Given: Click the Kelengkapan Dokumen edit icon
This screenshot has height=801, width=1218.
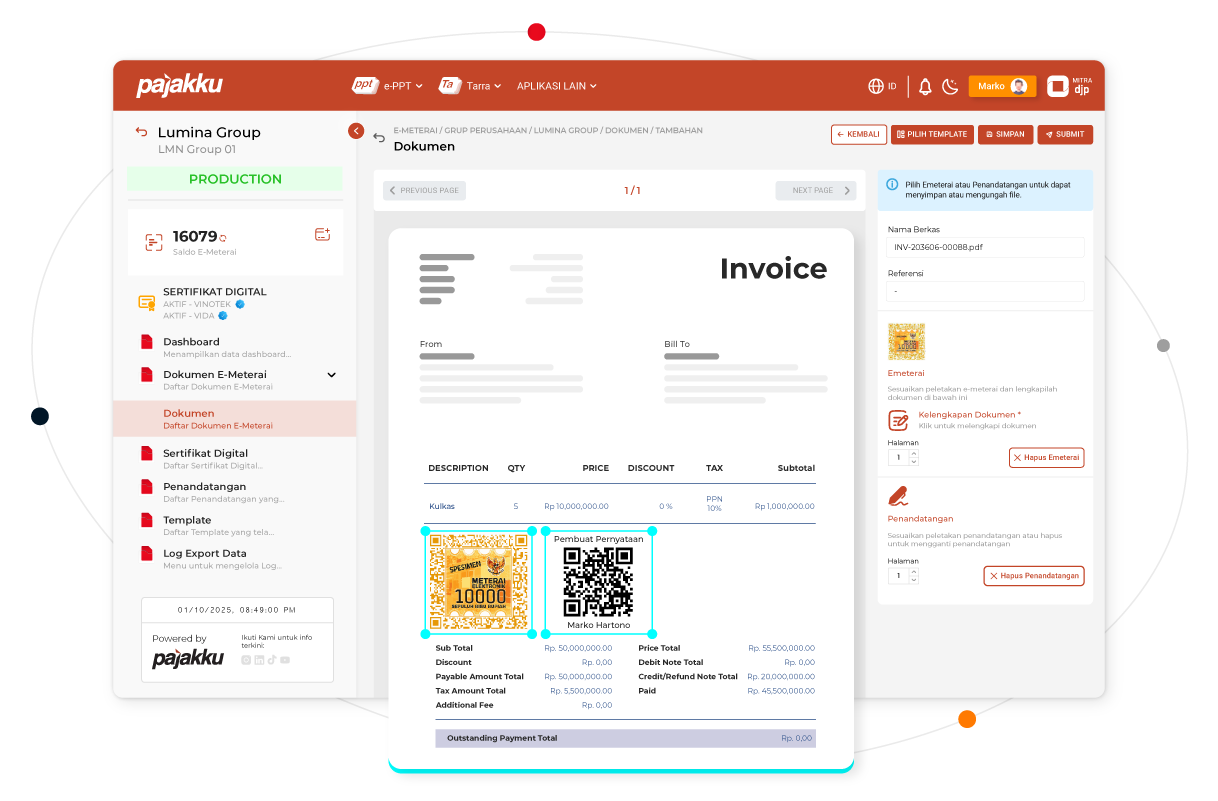Looking at the screenshot, I should pyautogui.click(x=898, y=420).
